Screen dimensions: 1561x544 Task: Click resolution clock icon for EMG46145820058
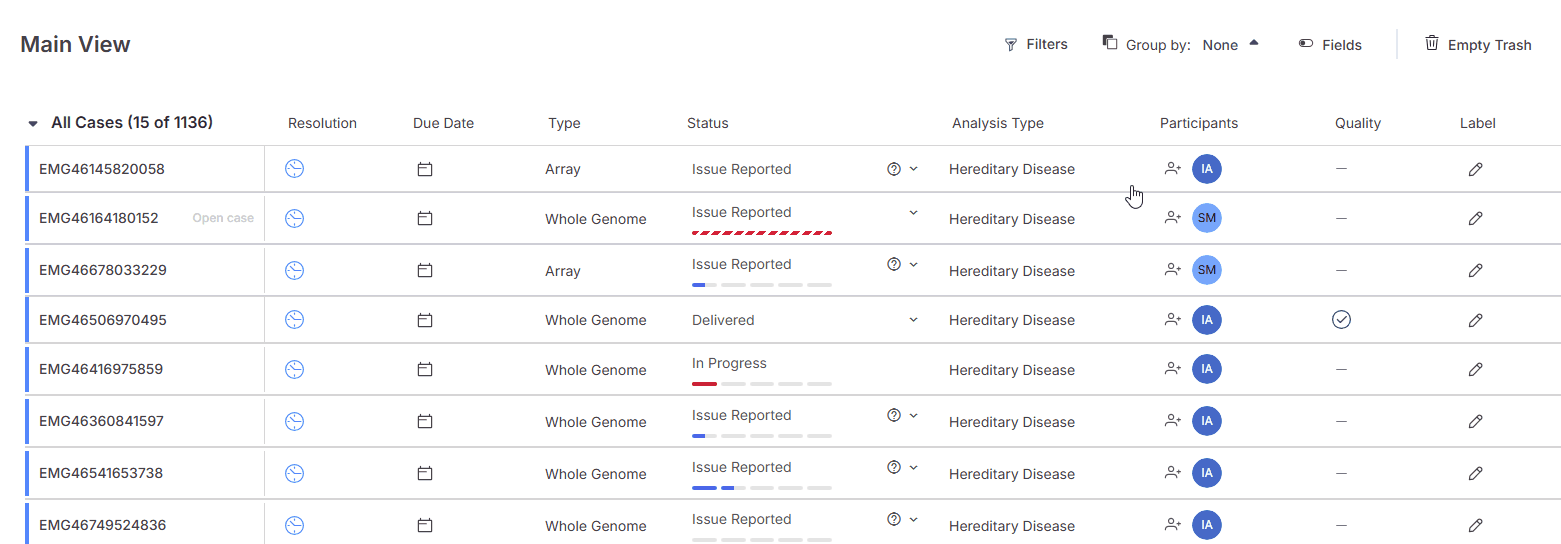tap(294, 169)
